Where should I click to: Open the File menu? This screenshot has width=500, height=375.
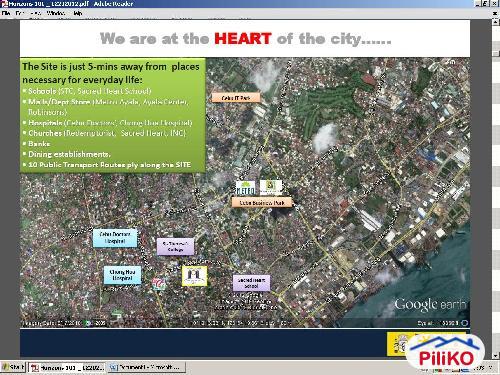point(6,13)
